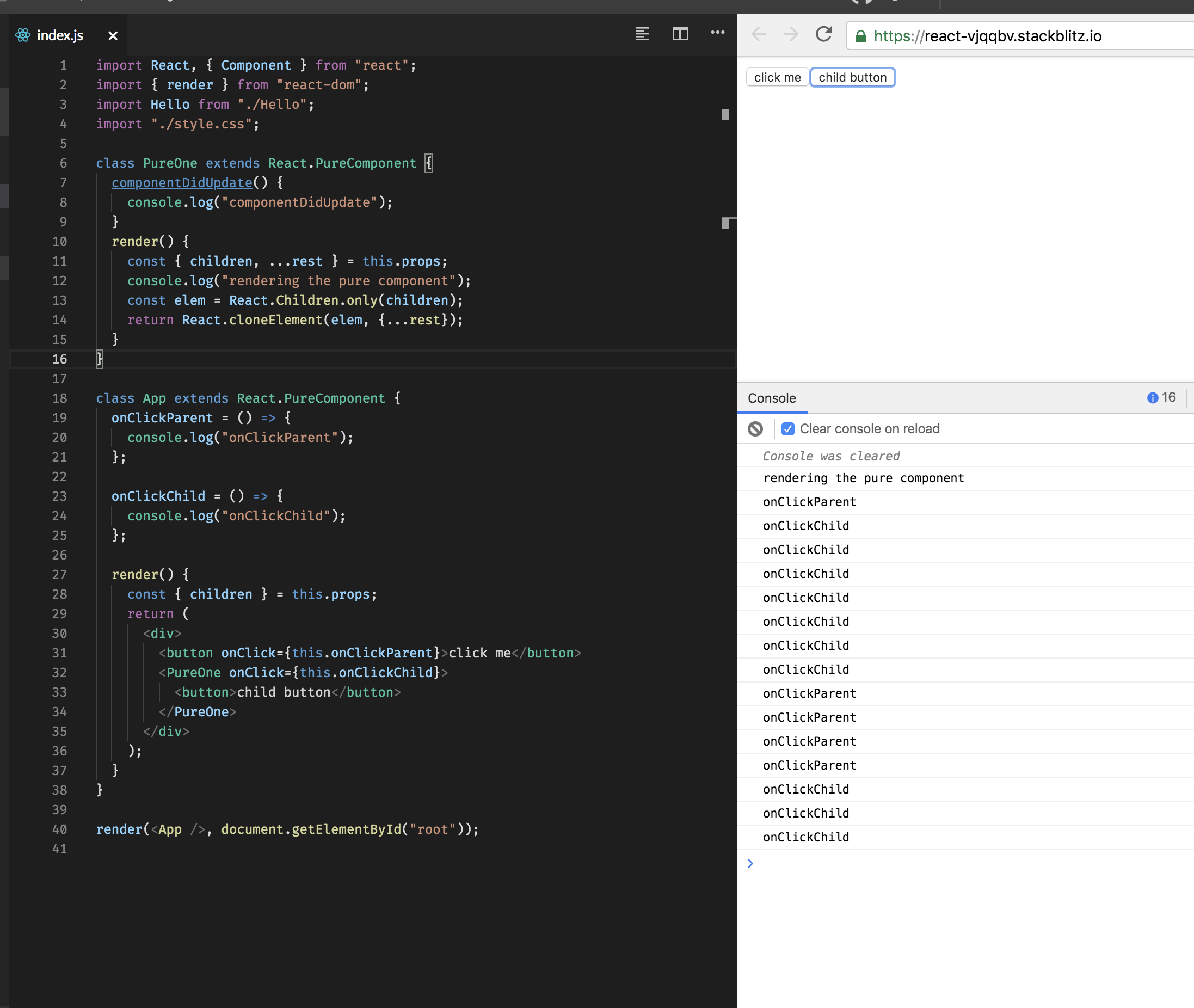This screenshot has height=1008, width=1194.
Task: Click the format document icon
Action: click(642, 34)
